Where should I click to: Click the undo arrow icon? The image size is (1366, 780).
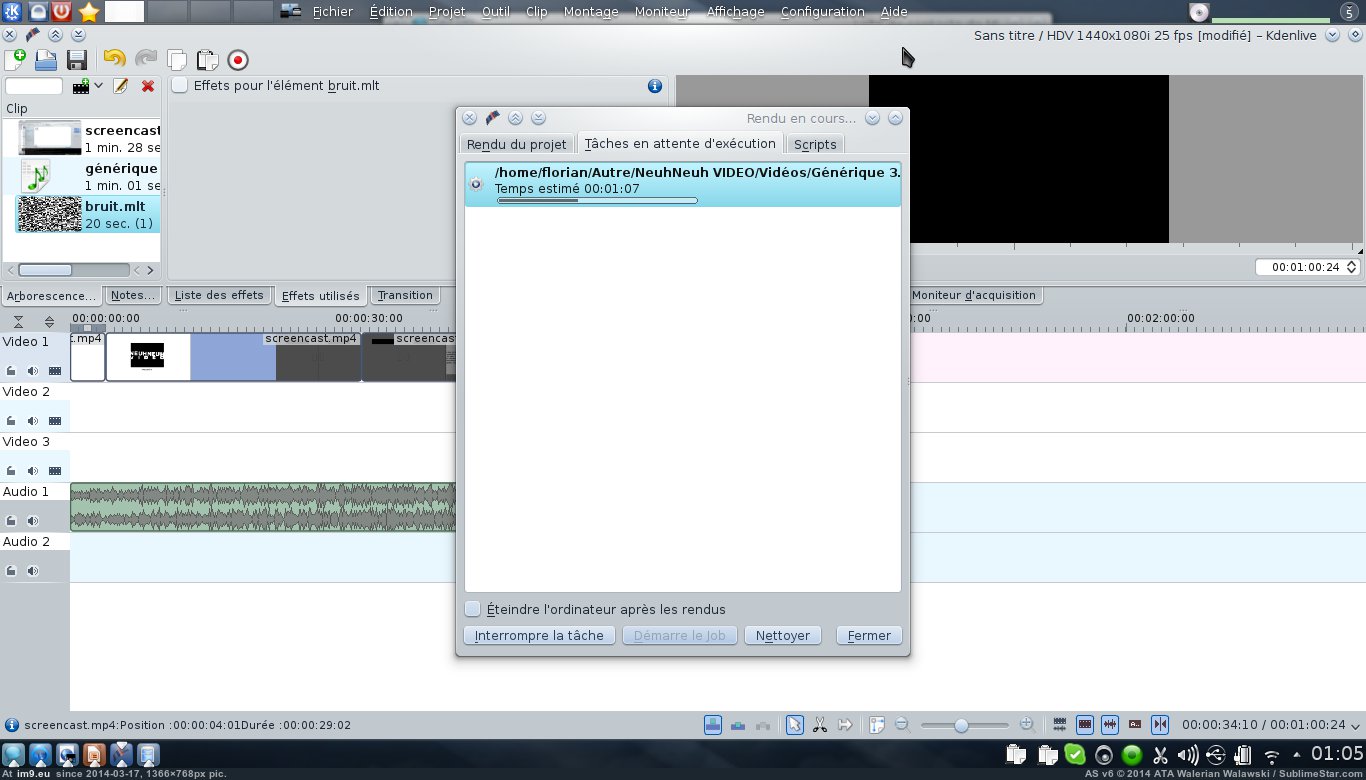click(x=114, y=60)
